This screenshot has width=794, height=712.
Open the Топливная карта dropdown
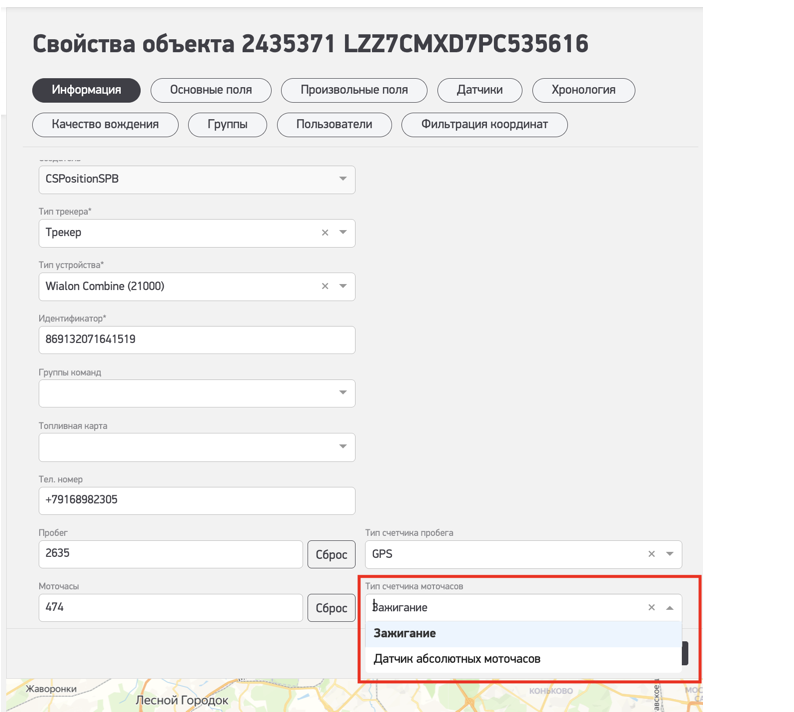(x=342, y=447)
